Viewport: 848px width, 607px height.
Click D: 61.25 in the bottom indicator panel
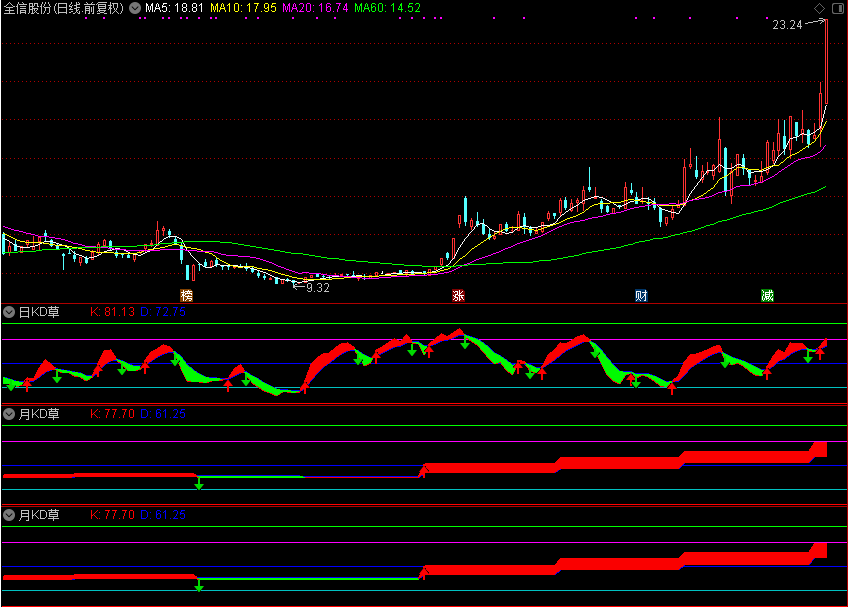tap(163, 514)
